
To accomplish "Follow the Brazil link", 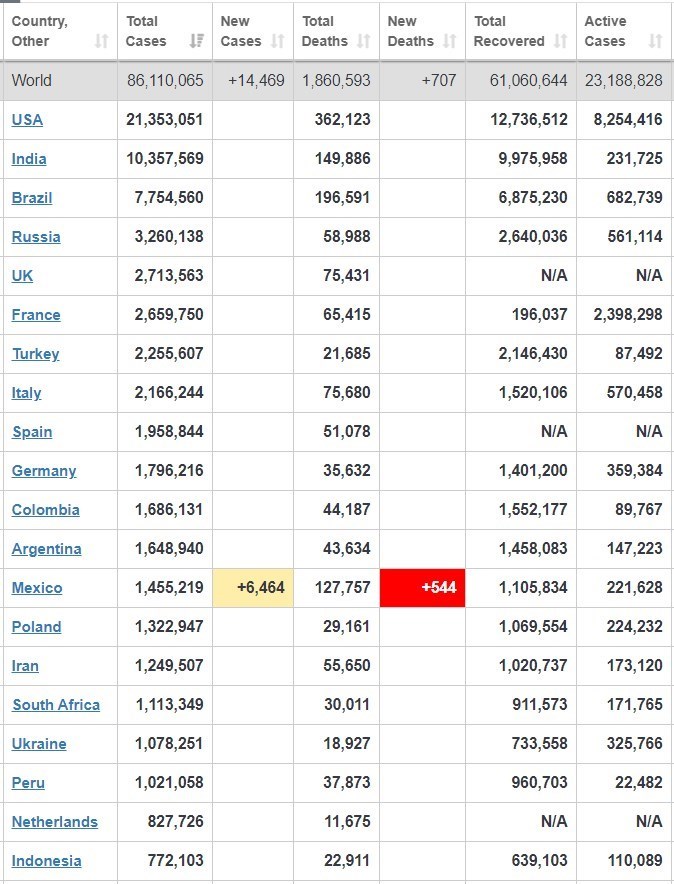I will pyautogui.click(x=32, y=198).
